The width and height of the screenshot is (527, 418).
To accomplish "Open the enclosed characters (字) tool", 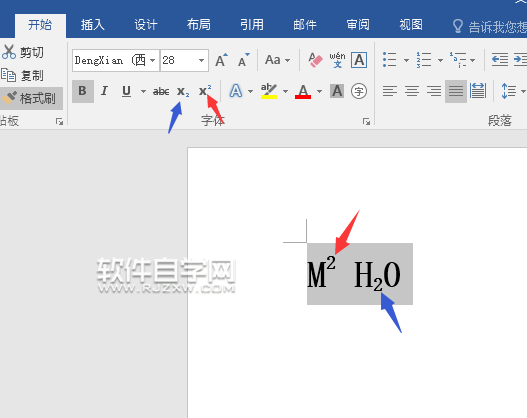I will pos(359,91).
